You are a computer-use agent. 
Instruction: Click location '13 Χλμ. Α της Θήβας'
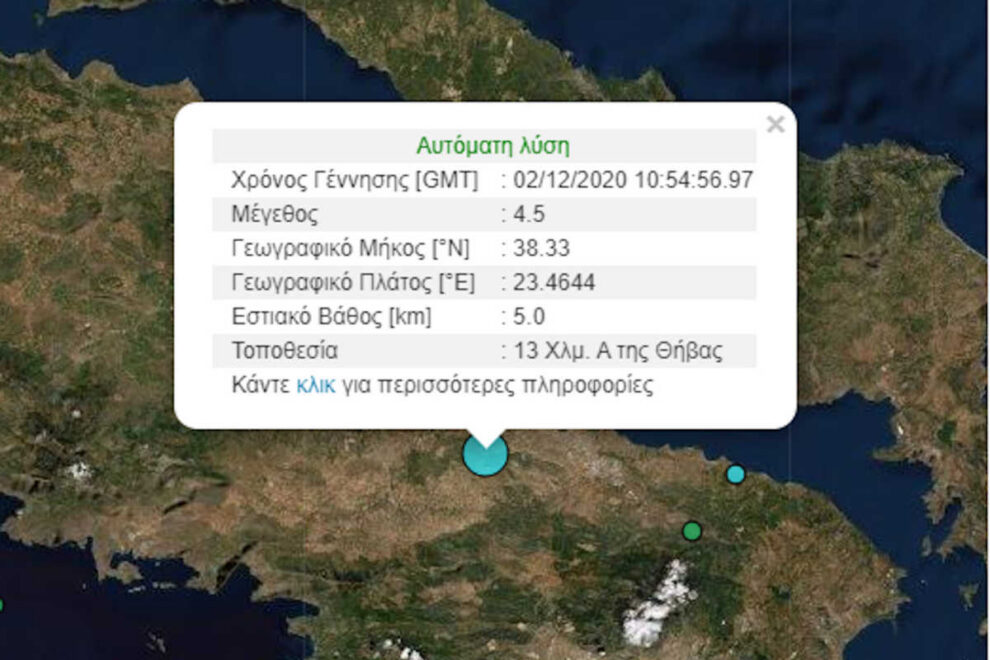[x=618, y=351]
